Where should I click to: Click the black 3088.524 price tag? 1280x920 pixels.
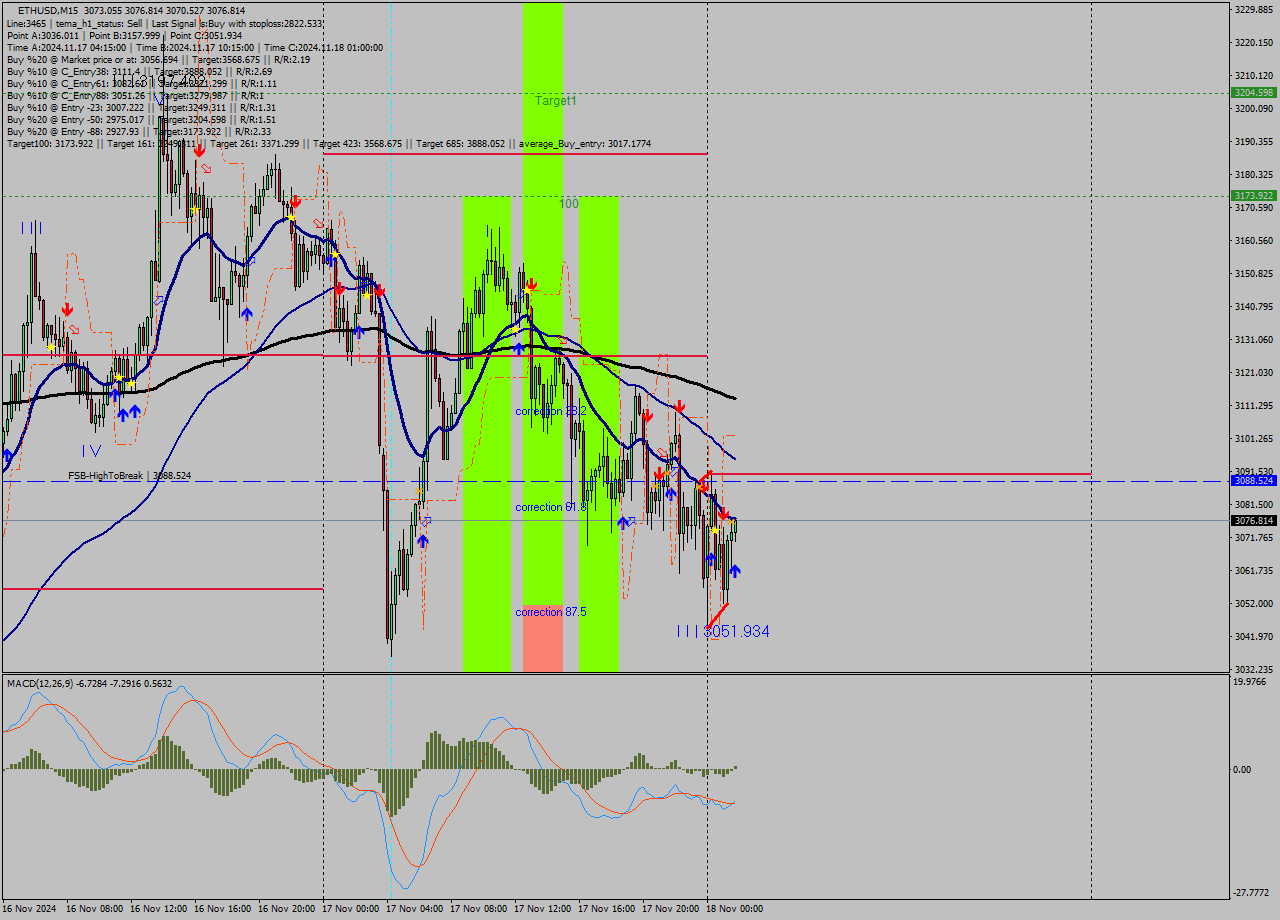coord(1254,481)
